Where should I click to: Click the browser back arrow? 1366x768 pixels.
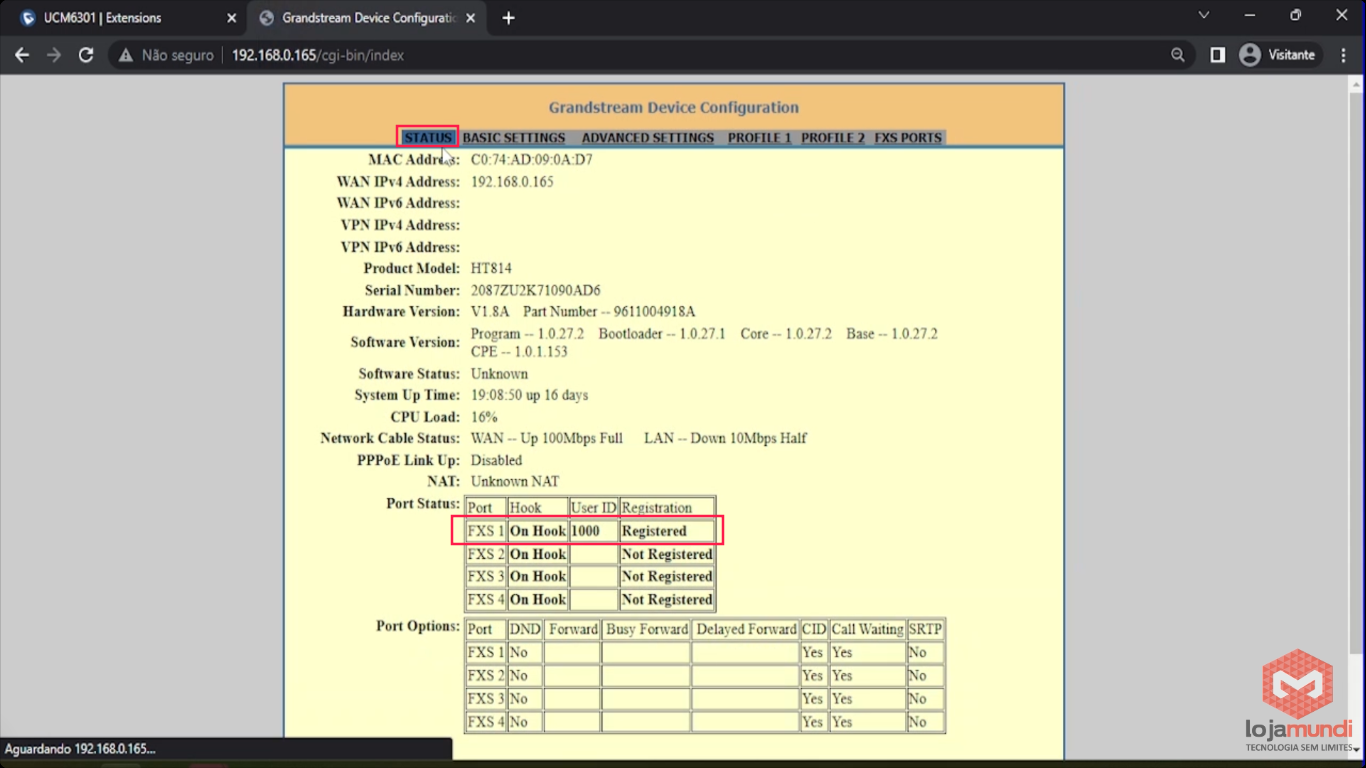click(22, 55)
